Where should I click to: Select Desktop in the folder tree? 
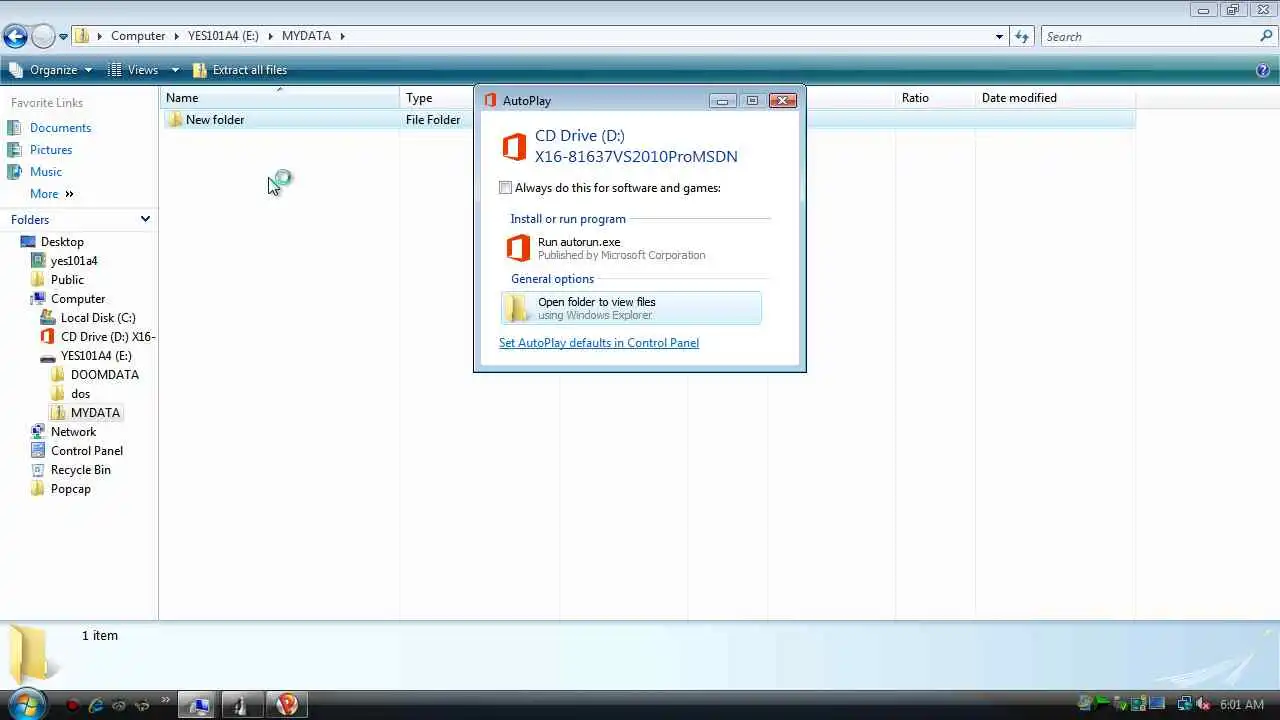(62, 242)
